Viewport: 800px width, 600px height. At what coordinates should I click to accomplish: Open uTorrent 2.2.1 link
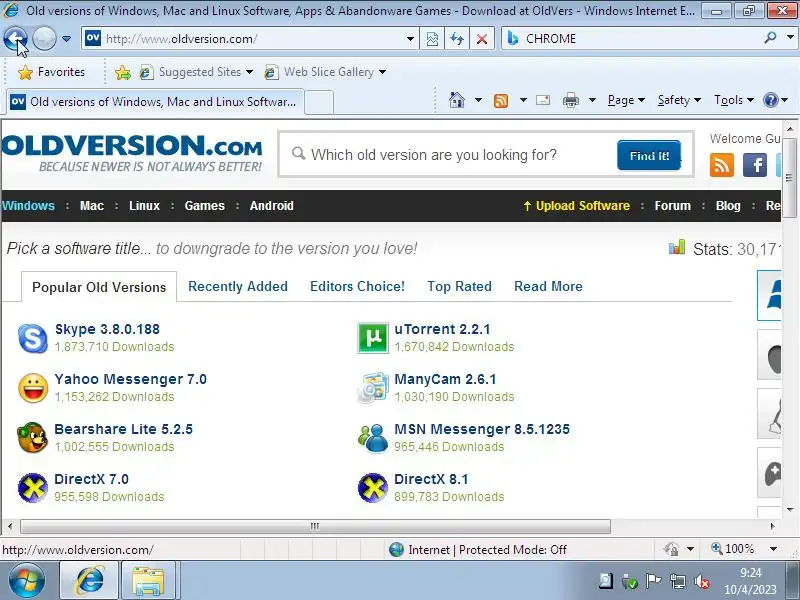click(x=442, y=329)
